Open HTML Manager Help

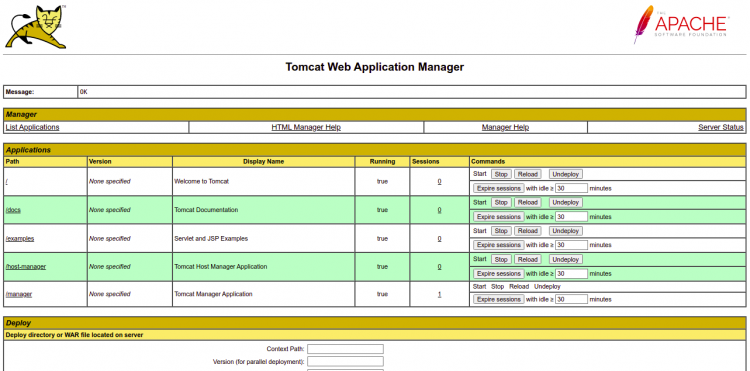[x=306, y=127]
